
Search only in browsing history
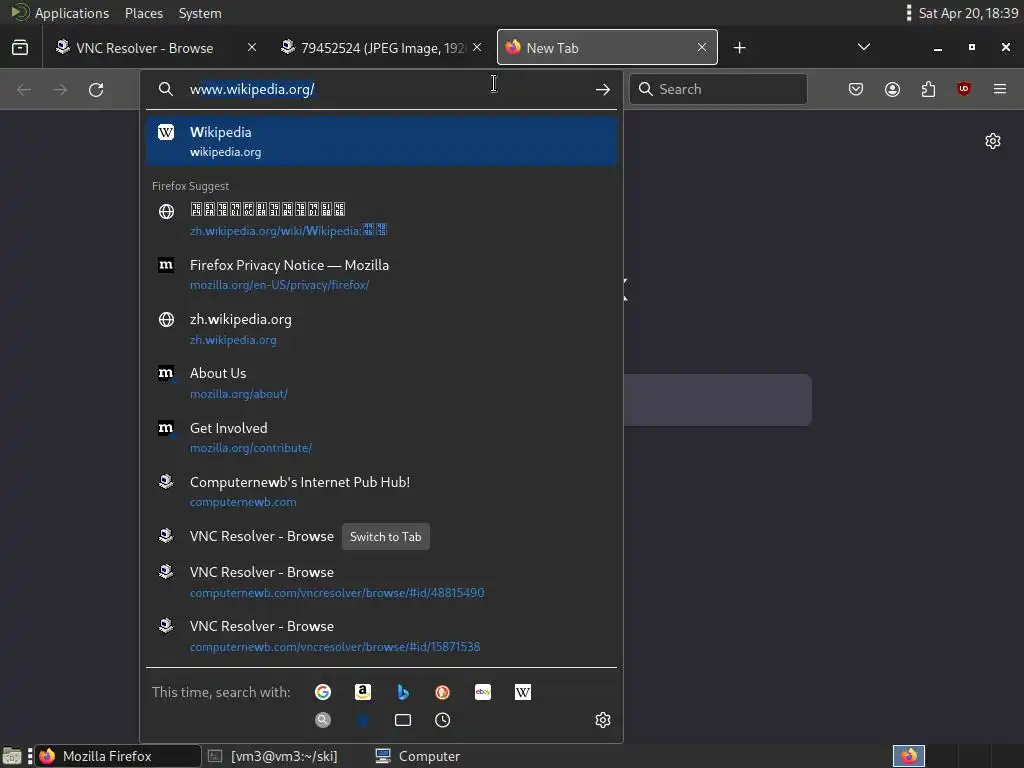[x=443, y=720]
